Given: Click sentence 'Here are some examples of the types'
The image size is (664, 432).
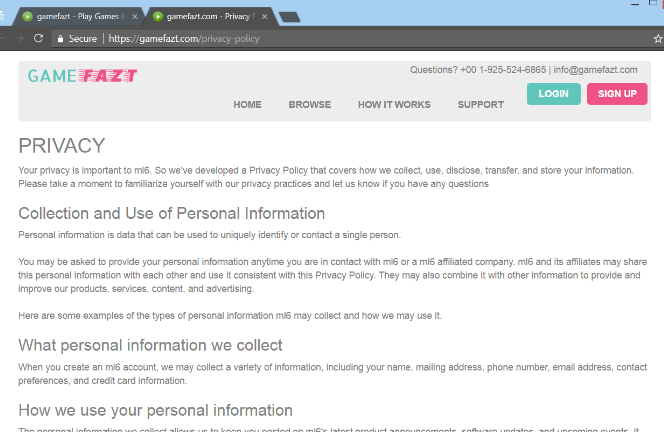Looking at the screenshot, I should [x=230, y=316].
